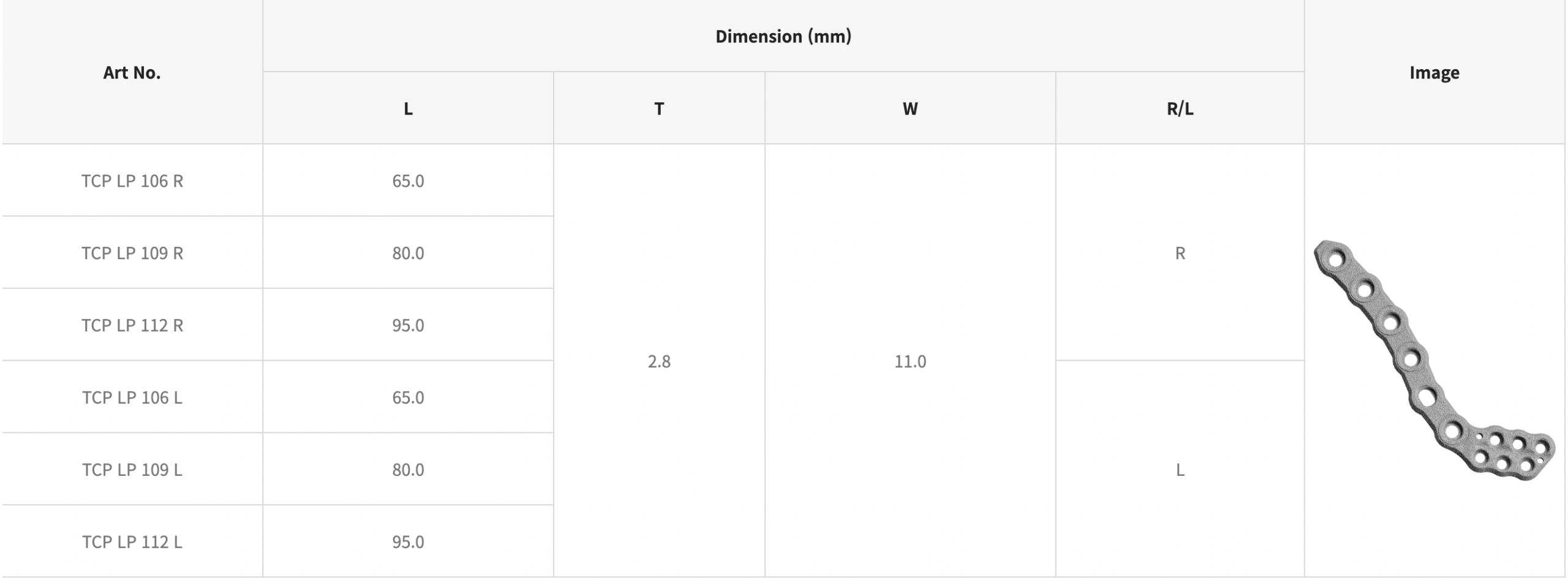Screen dimensions: 1568x580
Task: Click the W column header
Action: tap(910, 108)
